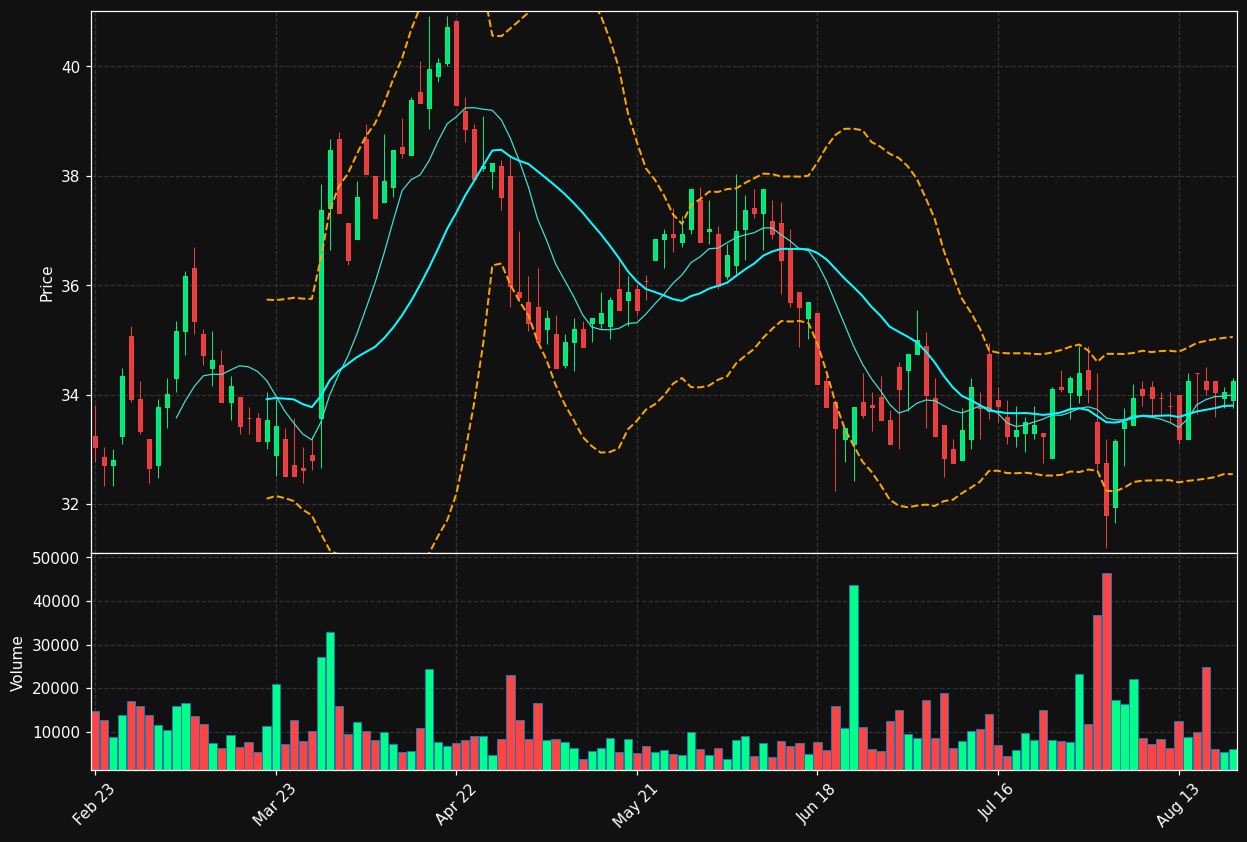Click the 40000 volume axis label
This screenshot has width=1247, height=842.
click(58, 602)
